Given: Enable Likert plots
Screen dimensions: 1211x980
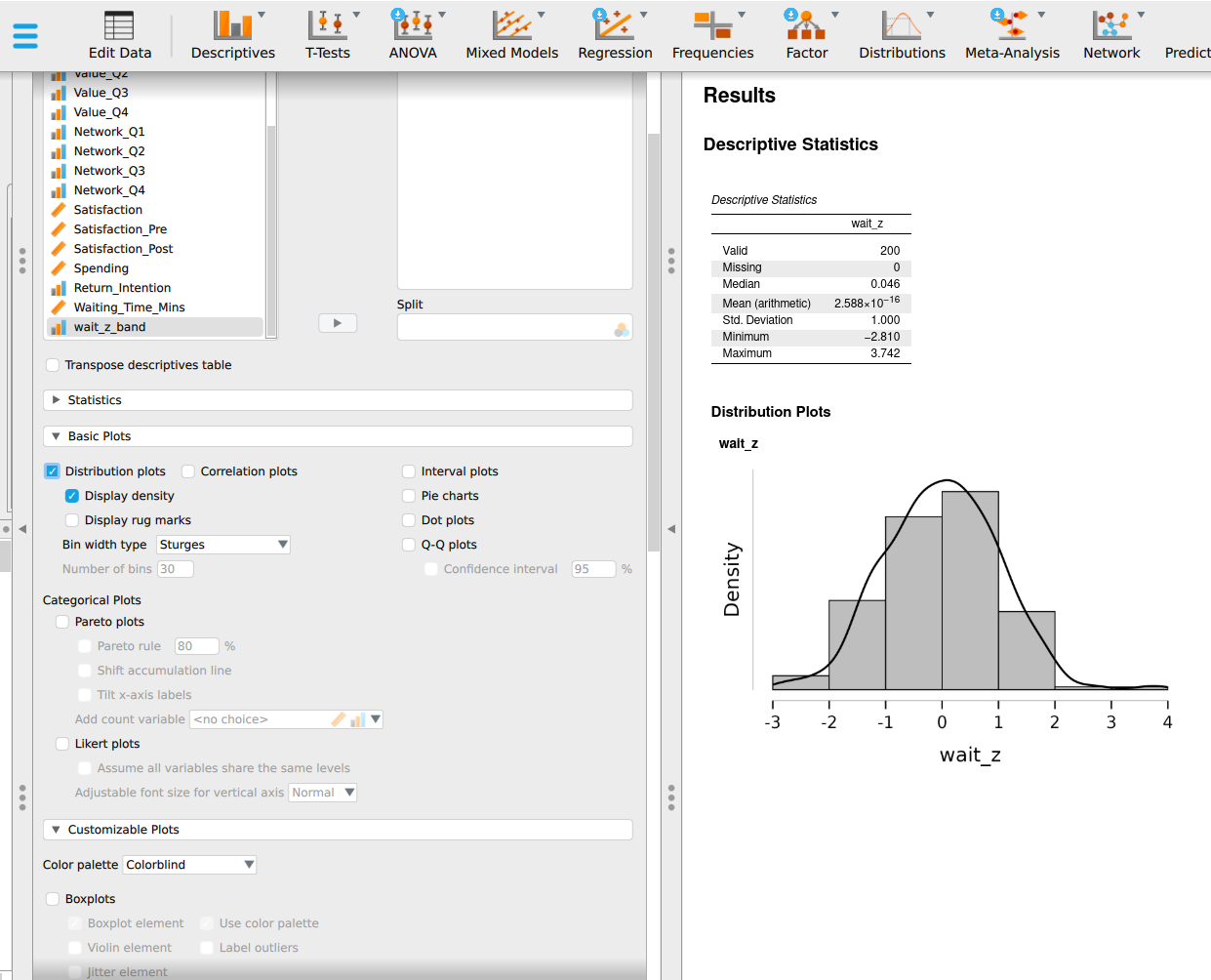Looking at the screenshot, I should pos(62,744).
